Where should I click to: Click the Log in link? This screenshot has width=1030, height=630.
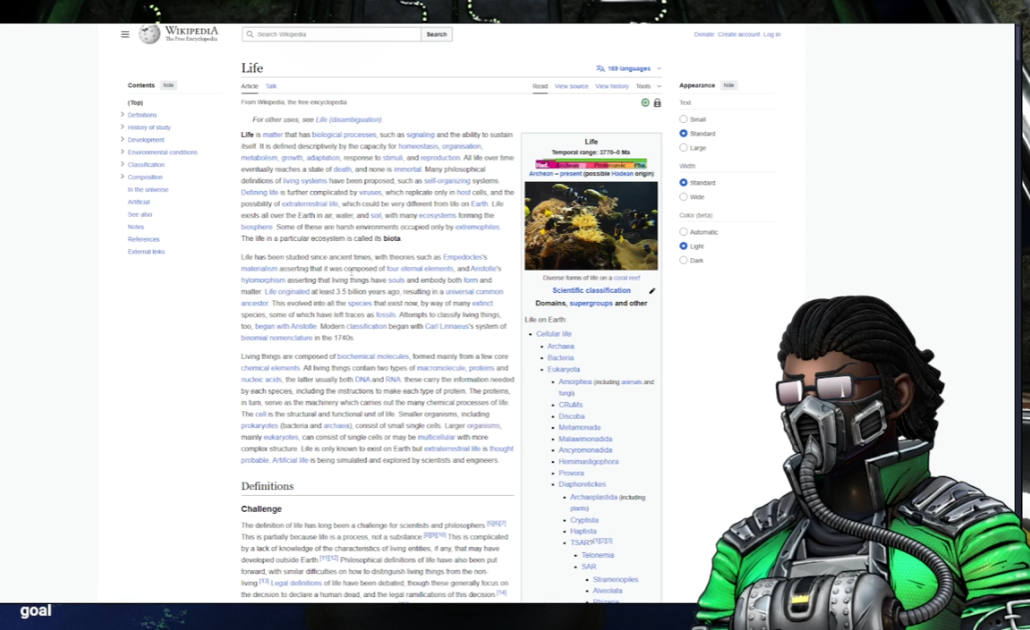pyautogui.click(x=772, y=34)
